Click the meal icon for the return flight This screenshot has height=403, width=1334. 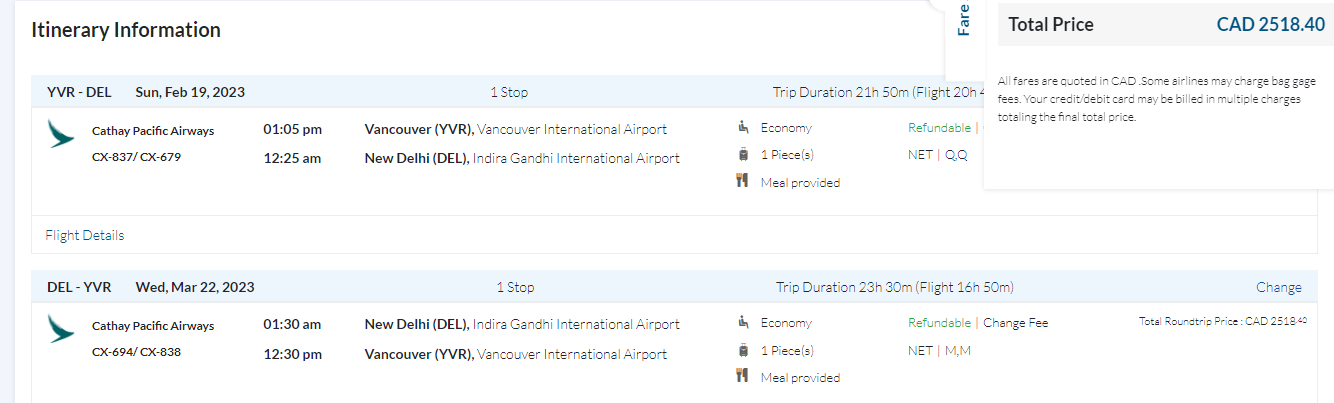coord(742,377)
